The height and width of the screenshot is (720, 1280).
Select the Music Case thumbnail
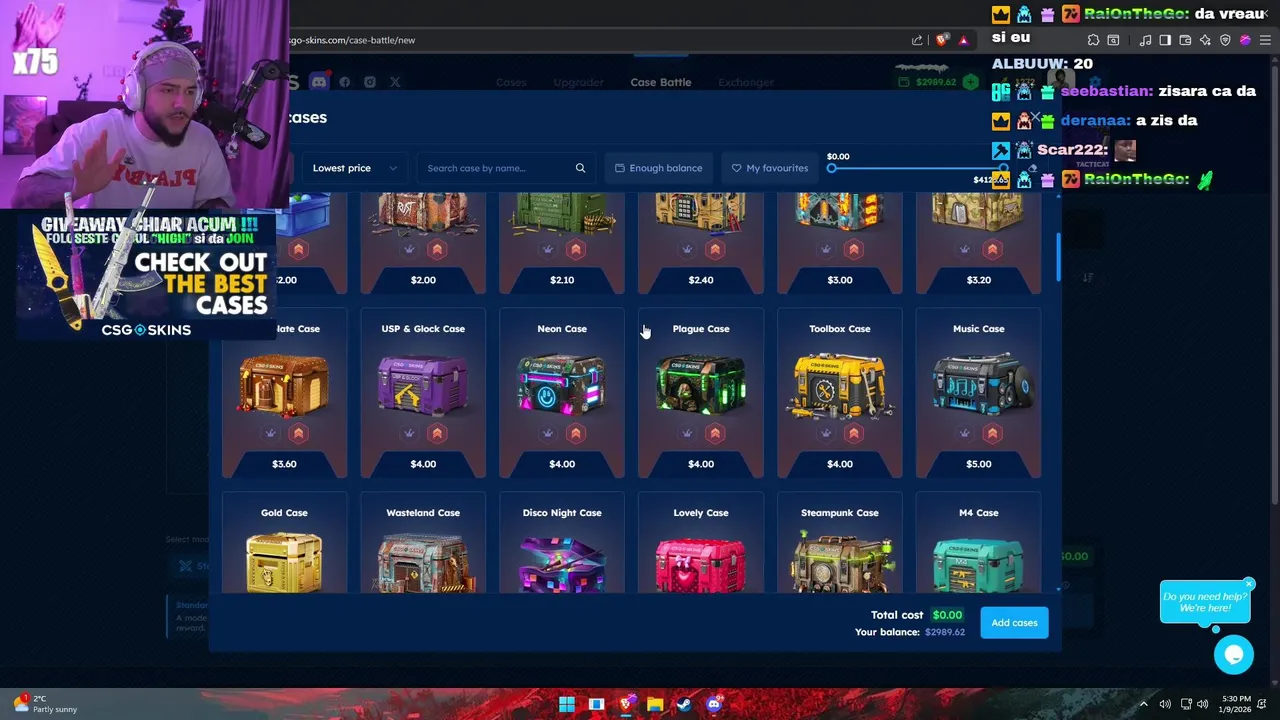tap(979, 385)
